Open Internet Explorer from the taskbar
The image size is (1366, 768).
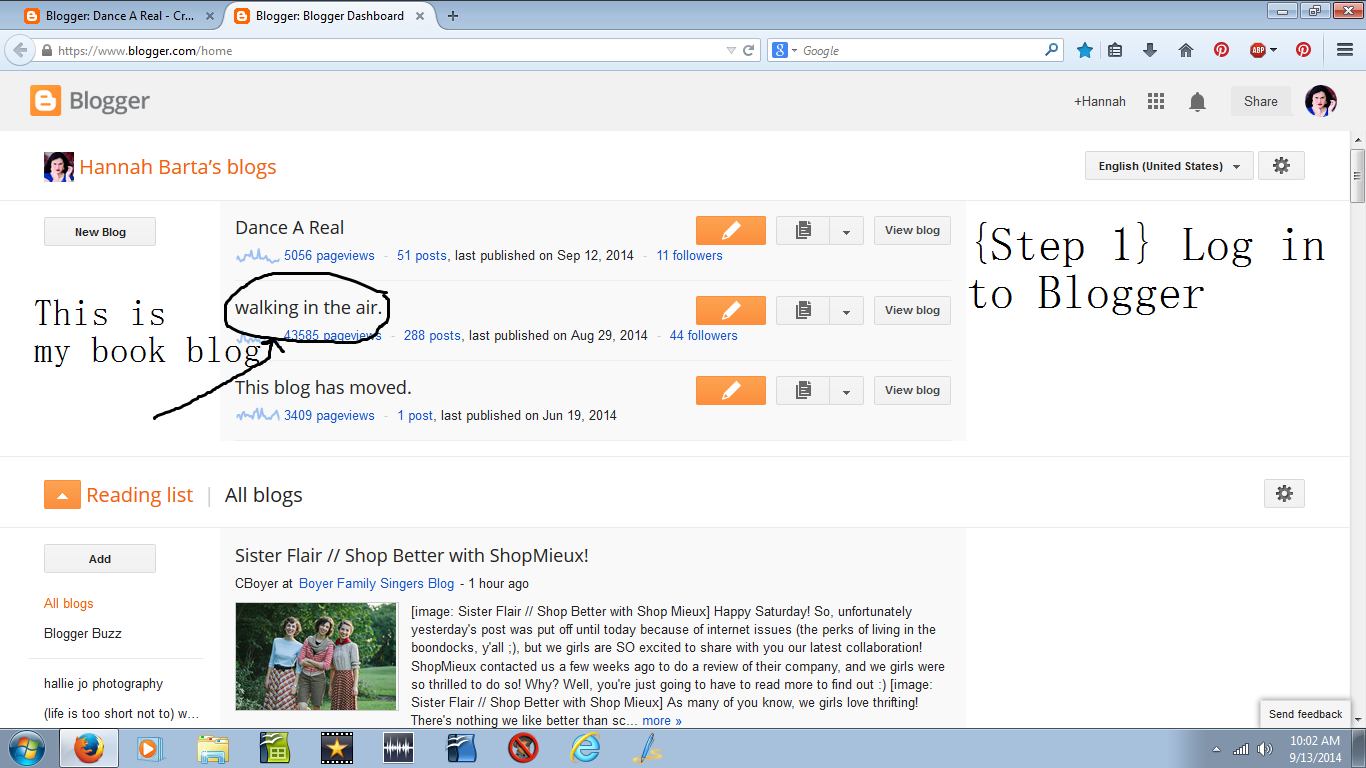point(585,748)
